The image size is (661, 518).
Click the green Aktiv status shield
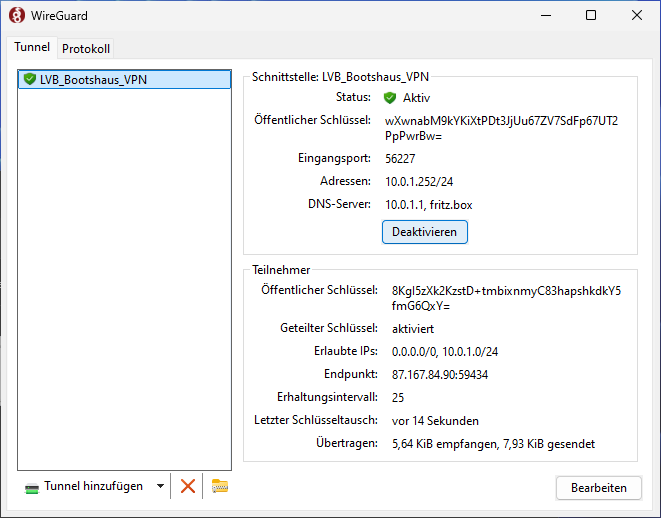(390, 98)
